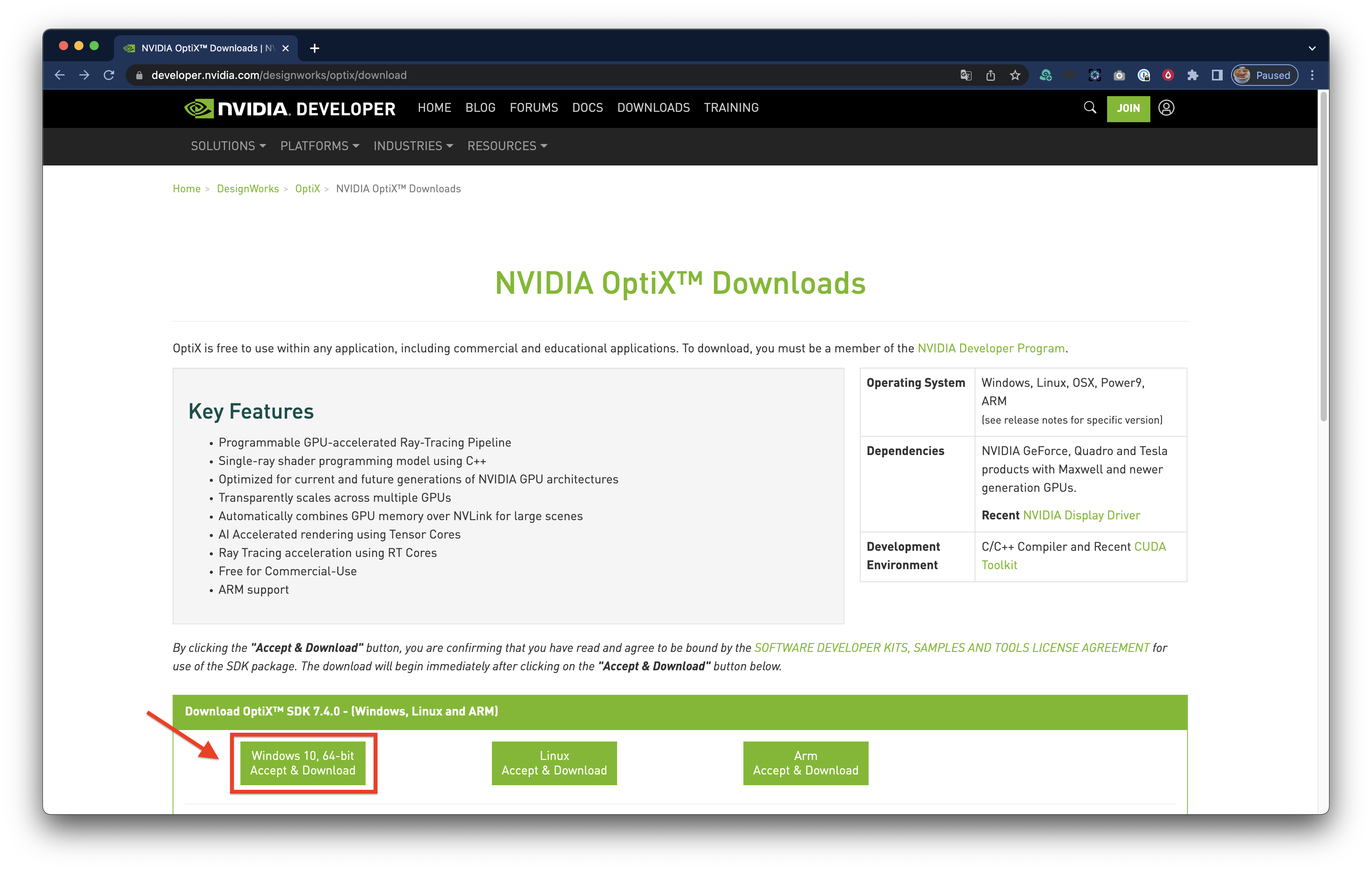Click the NVIDIA site search magnifier
The width and height of the screenshot is (1372, 871).
tap(1089, 108)
